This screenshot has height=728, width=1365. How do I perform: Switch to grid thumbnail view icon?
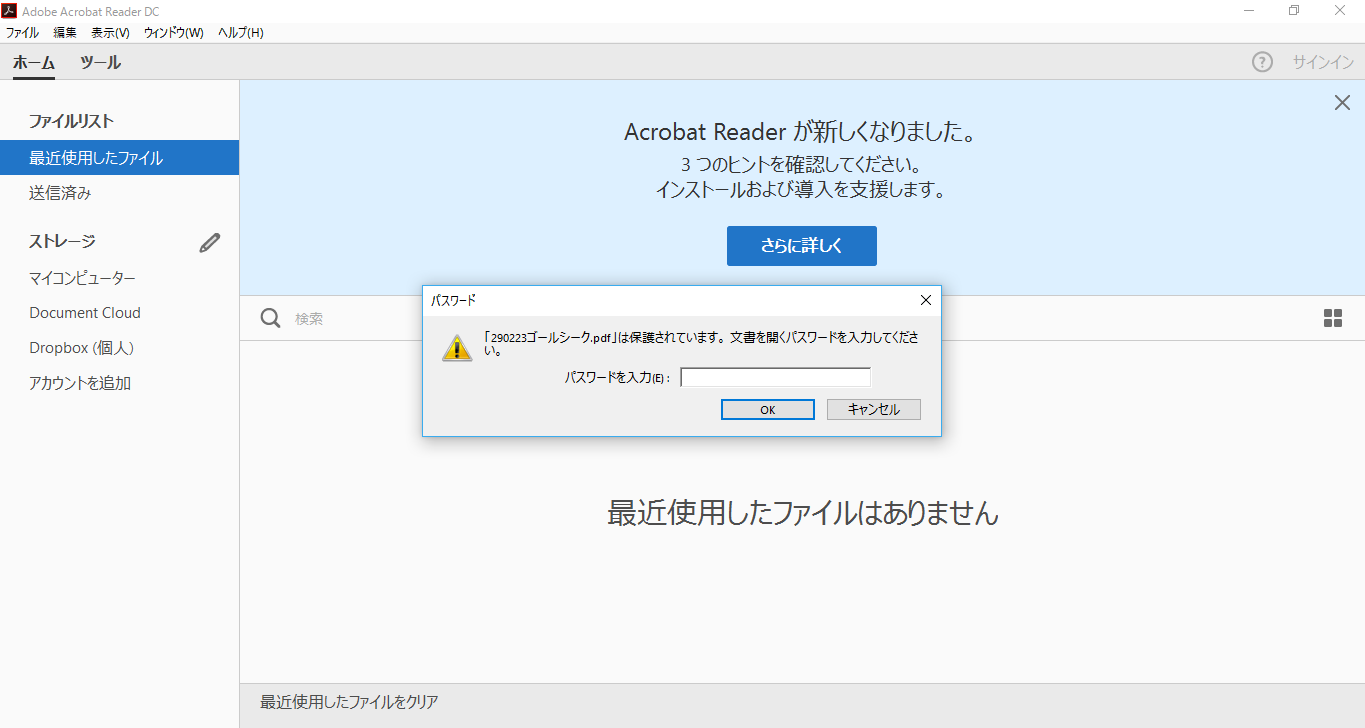pos(1333,318)
